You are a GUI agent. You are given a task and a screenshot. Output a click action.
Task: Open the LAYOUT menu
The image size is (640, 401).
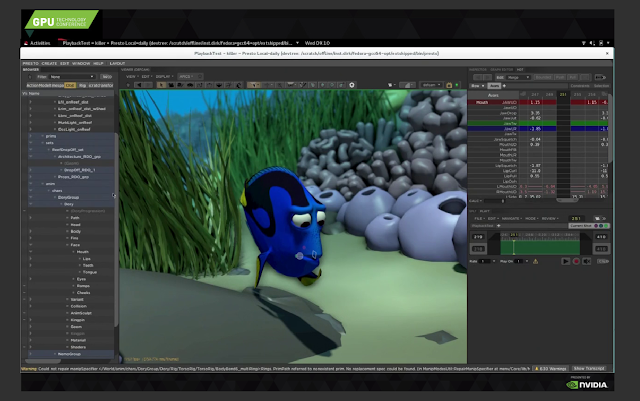click(118, 63)
